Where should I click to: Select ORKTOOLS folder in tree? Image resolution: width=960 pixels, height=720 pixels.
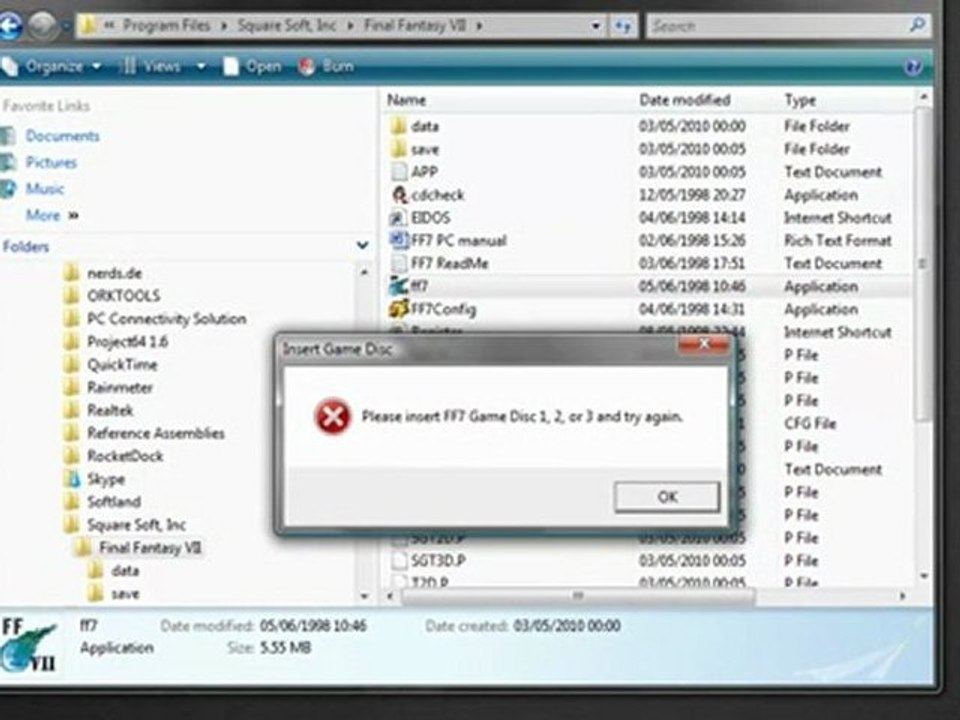[x=124, y=296]
